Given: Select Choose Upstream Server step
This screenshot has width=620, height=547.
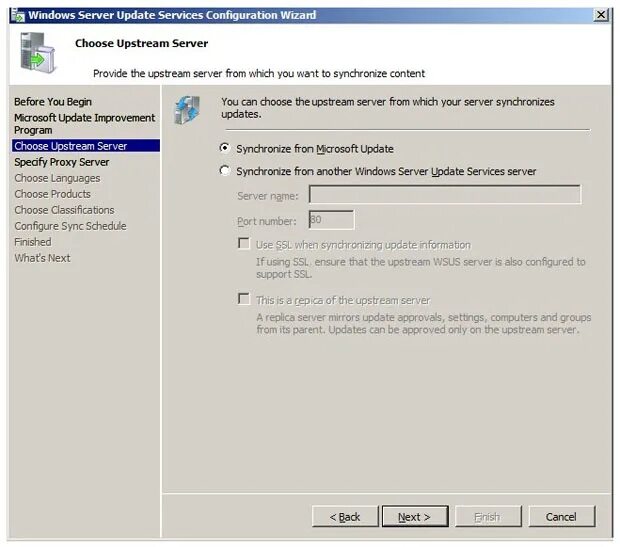Looking at the screenshot, I should tap(86, 146).
